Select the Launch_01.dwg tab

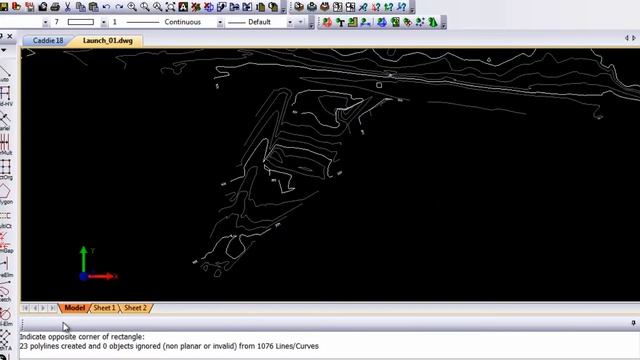108,41
